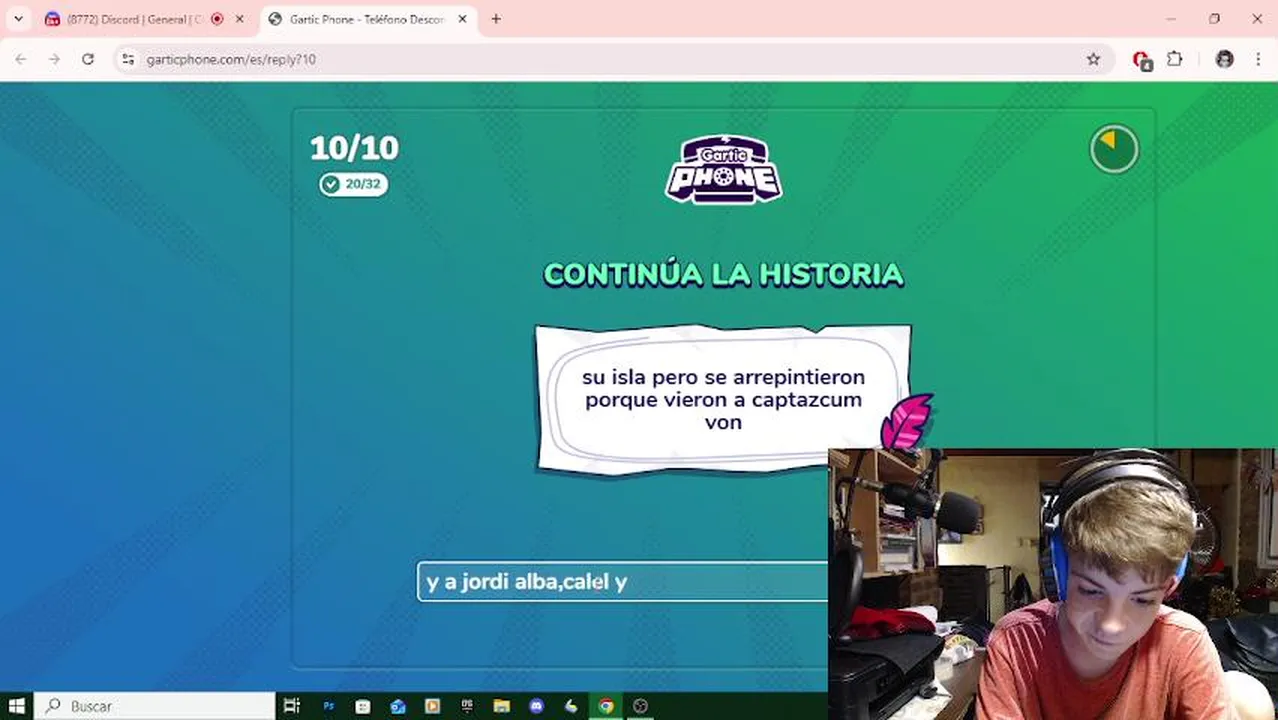The image size is (1278, 720).
Task: Click the Gartic Phone logo
Action: pyautogui.click(x=723, y=169)
